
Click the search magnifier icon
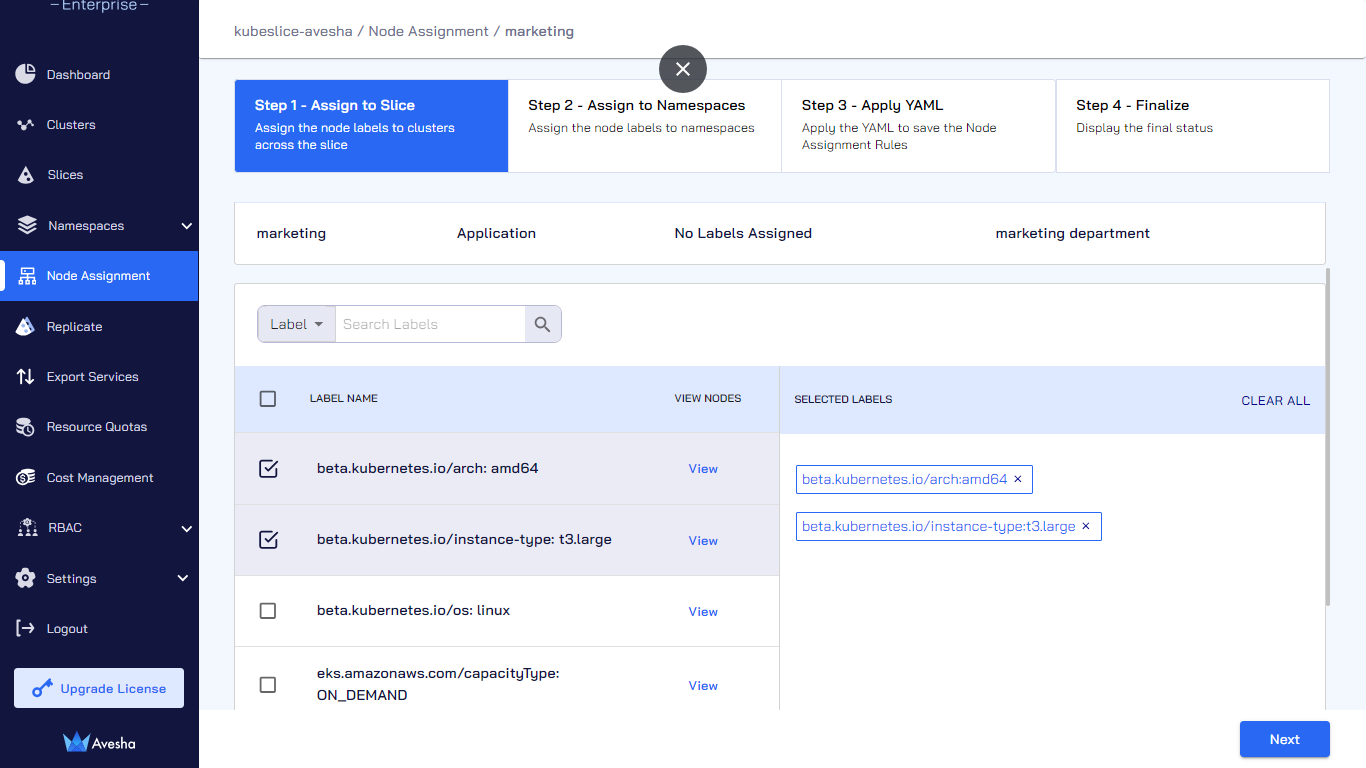543,324
